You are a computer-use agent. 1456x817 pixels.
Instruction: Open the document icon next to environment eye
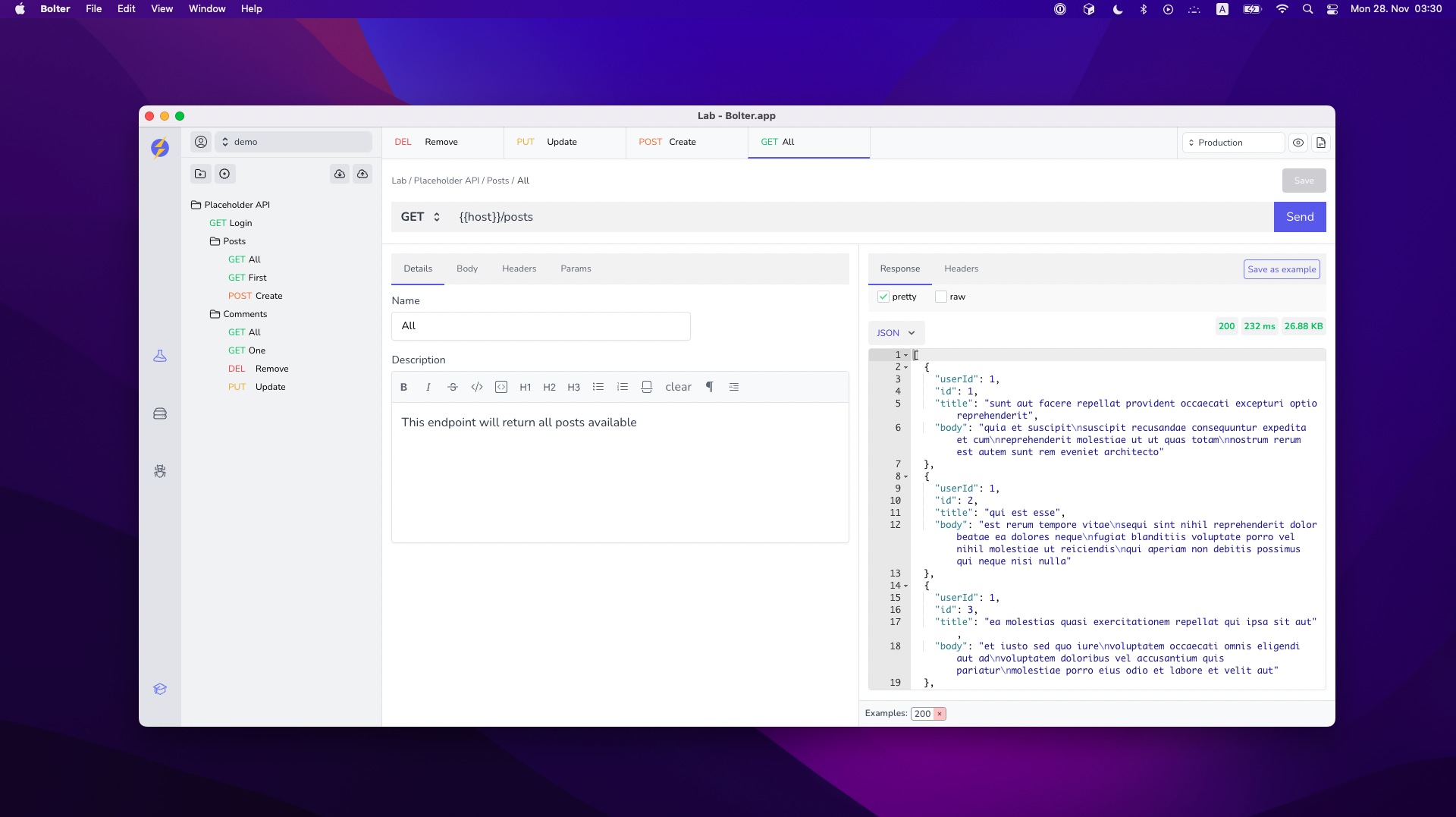pos(1321,143)
